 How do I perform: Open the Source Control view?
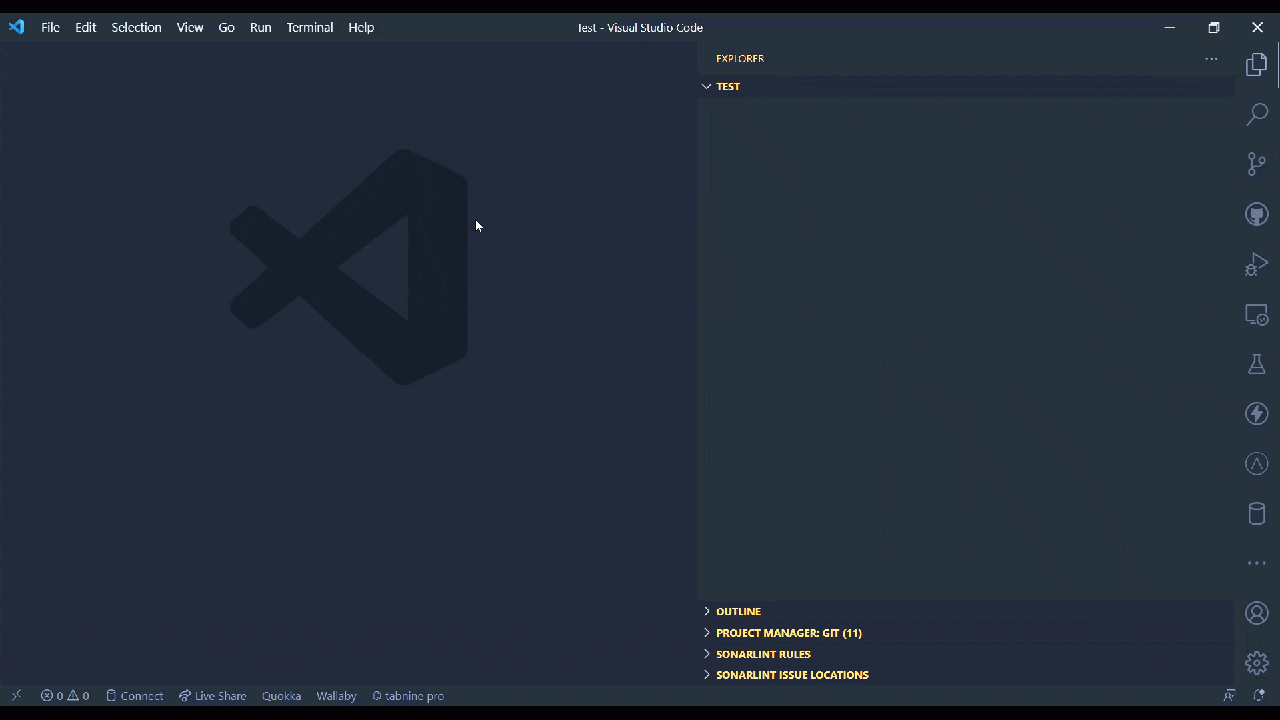1256,164
